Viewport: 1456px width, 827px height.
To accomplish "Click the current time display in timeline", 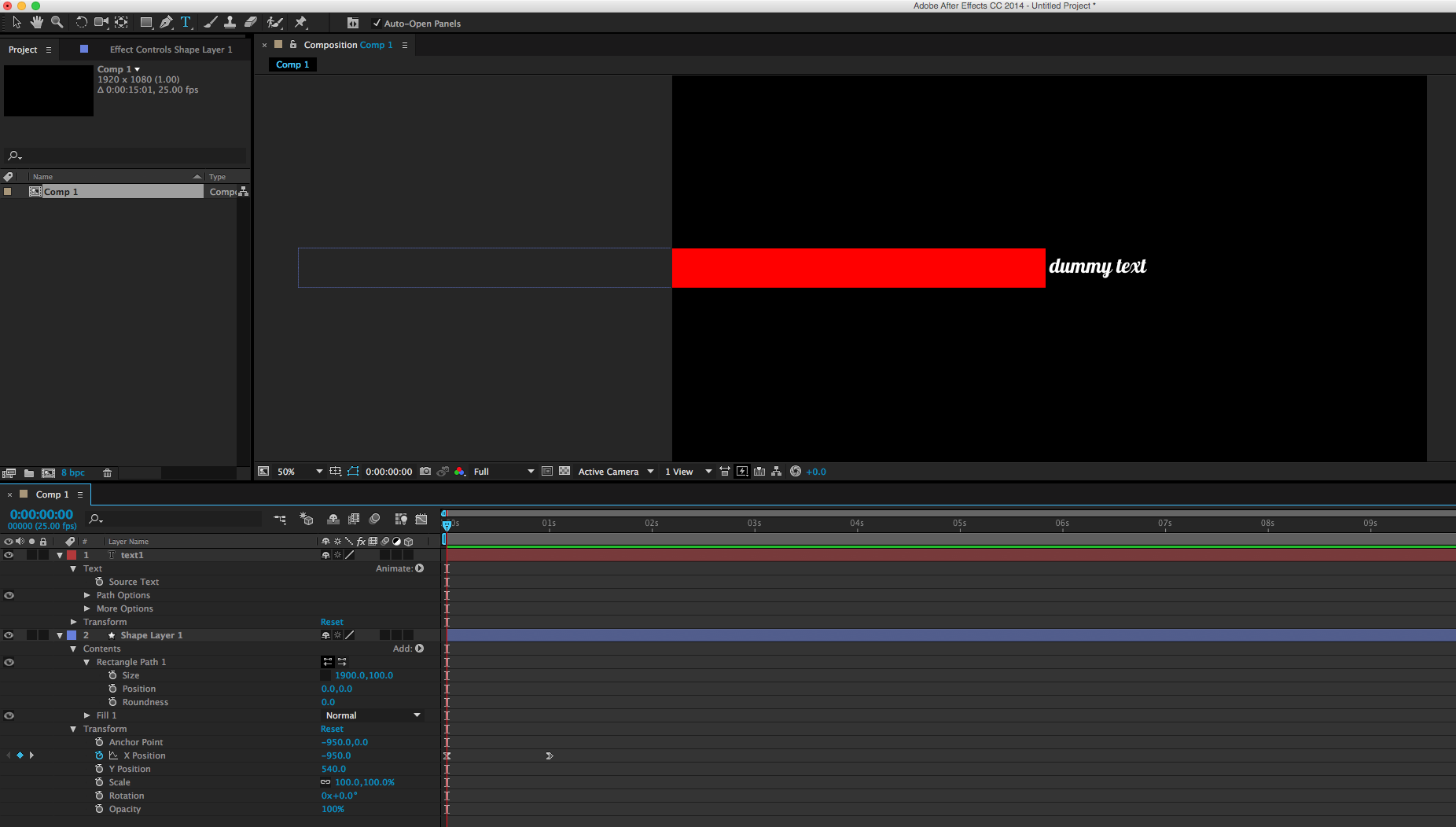I will pyautogui.click(x=41, y=514).
